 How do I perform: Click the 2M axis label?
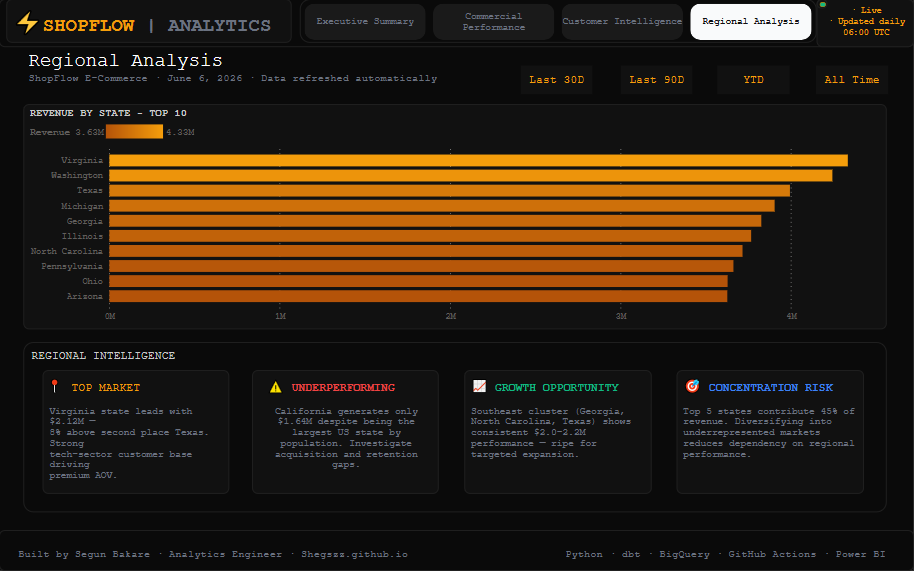click(451, 316)
